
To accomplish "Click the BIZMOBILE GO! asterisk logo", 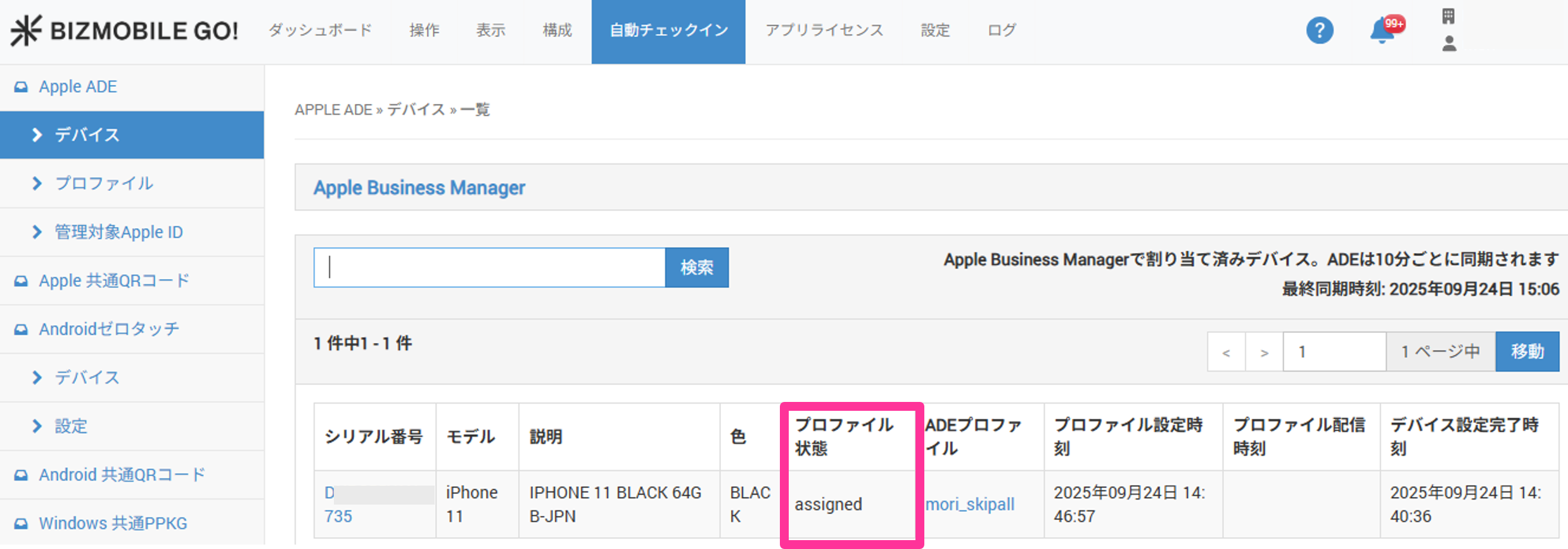I will pos(26,30).
